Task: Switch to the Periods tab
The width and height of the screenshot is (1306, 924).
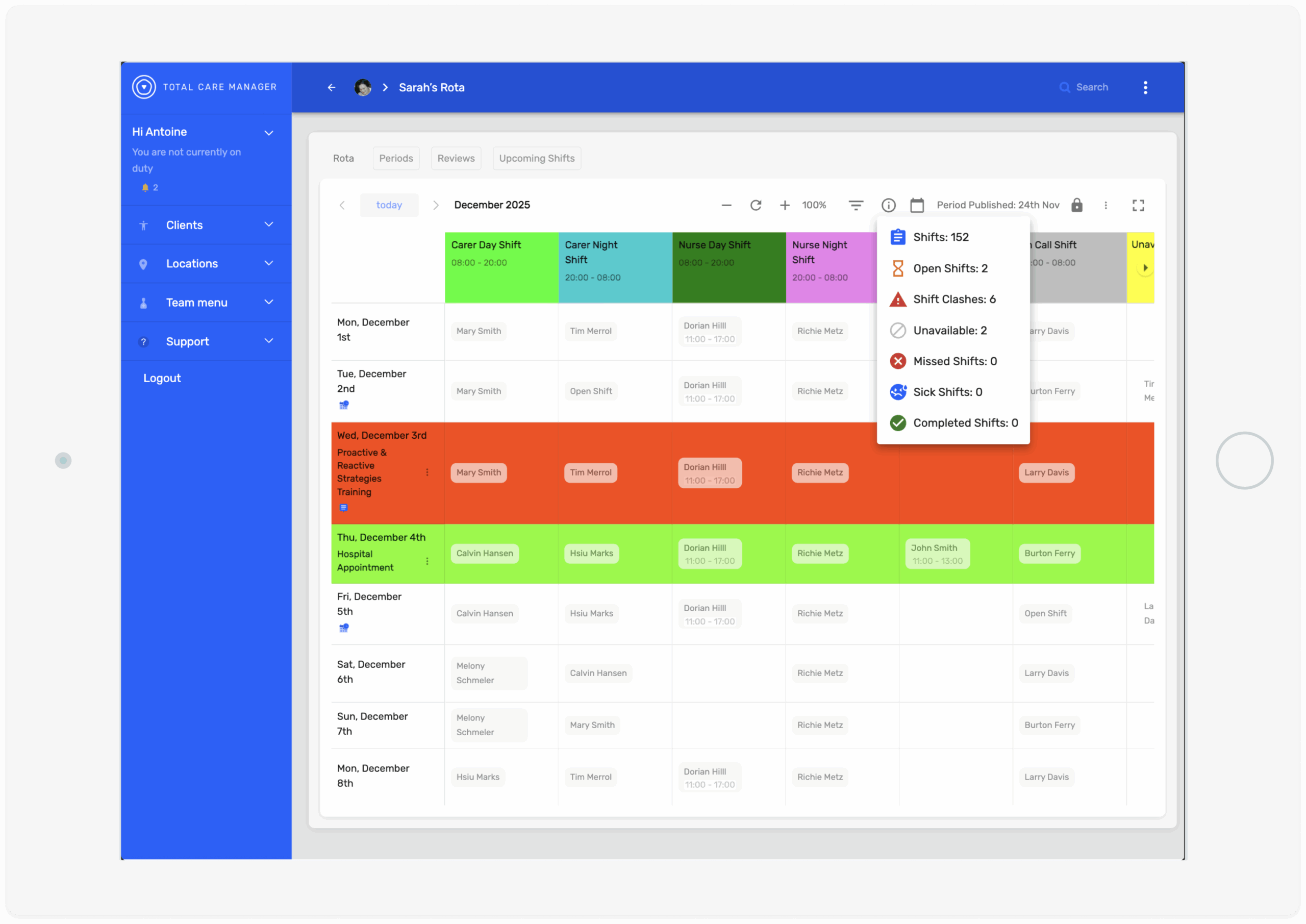Action: [x=396, y=158]
